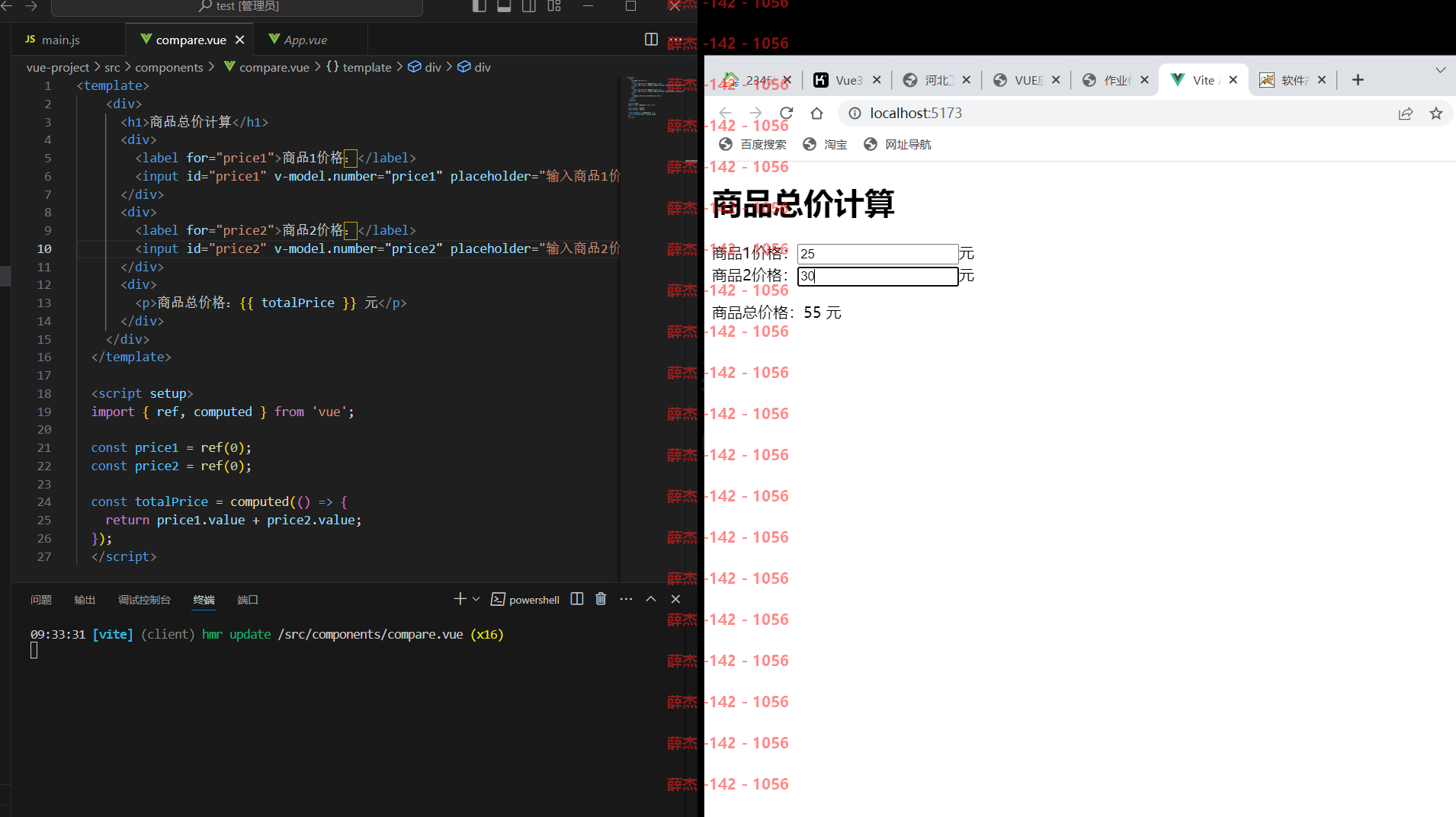
Task: Bookmark this page with the star icon
Action: tap(1436, 114)
